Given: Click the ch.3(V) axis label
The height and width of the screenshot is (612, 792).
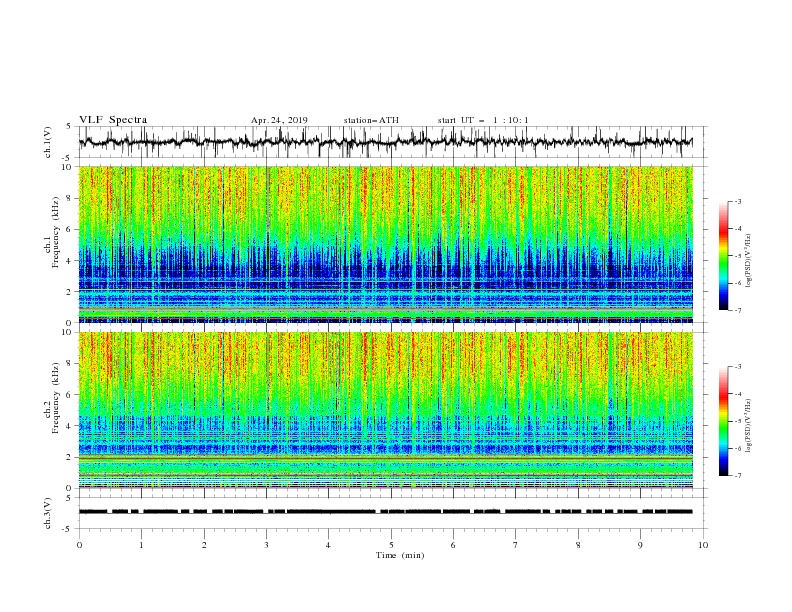Looking at the screenshot, I should pyautogui.click(x=48, y=513).
